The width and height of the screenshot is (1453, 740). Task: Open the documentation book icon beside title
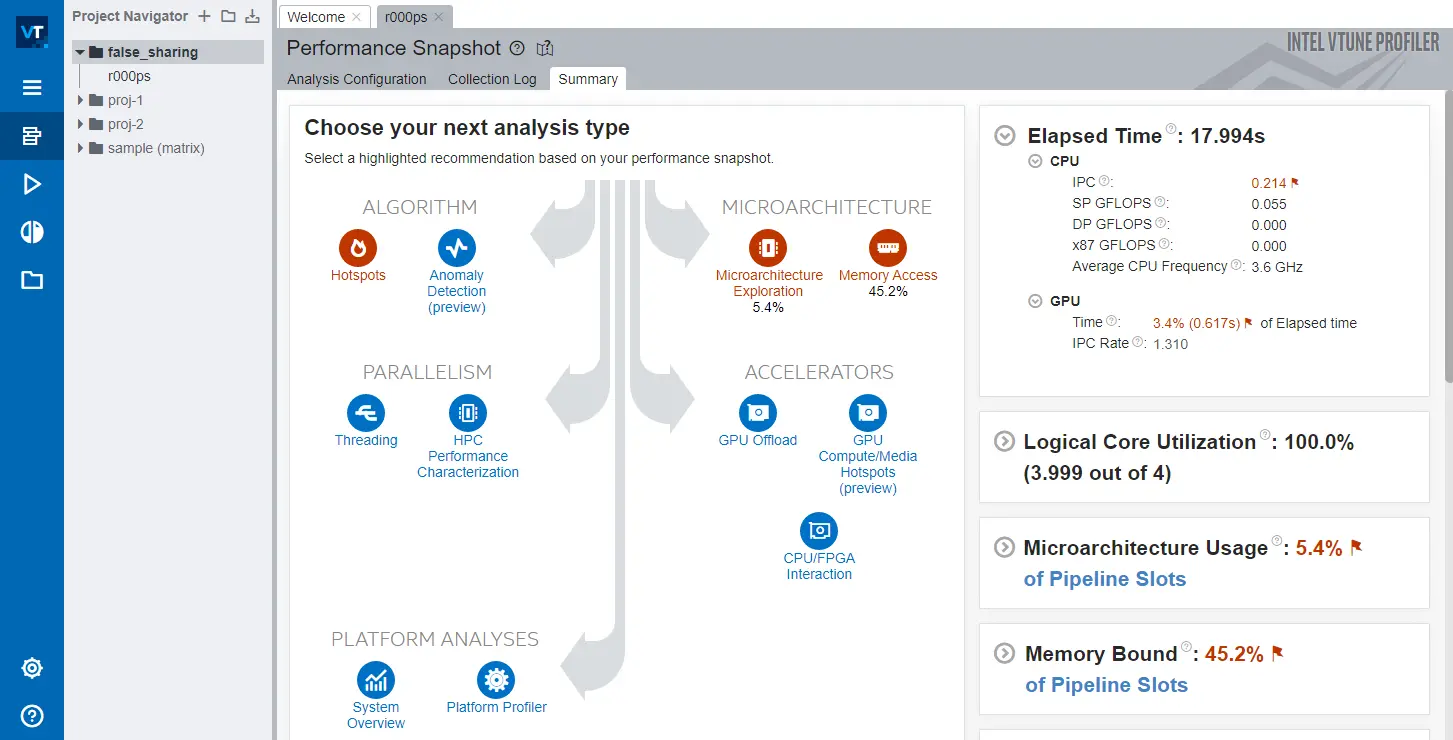pyautogui.click(x=545, y=48)
